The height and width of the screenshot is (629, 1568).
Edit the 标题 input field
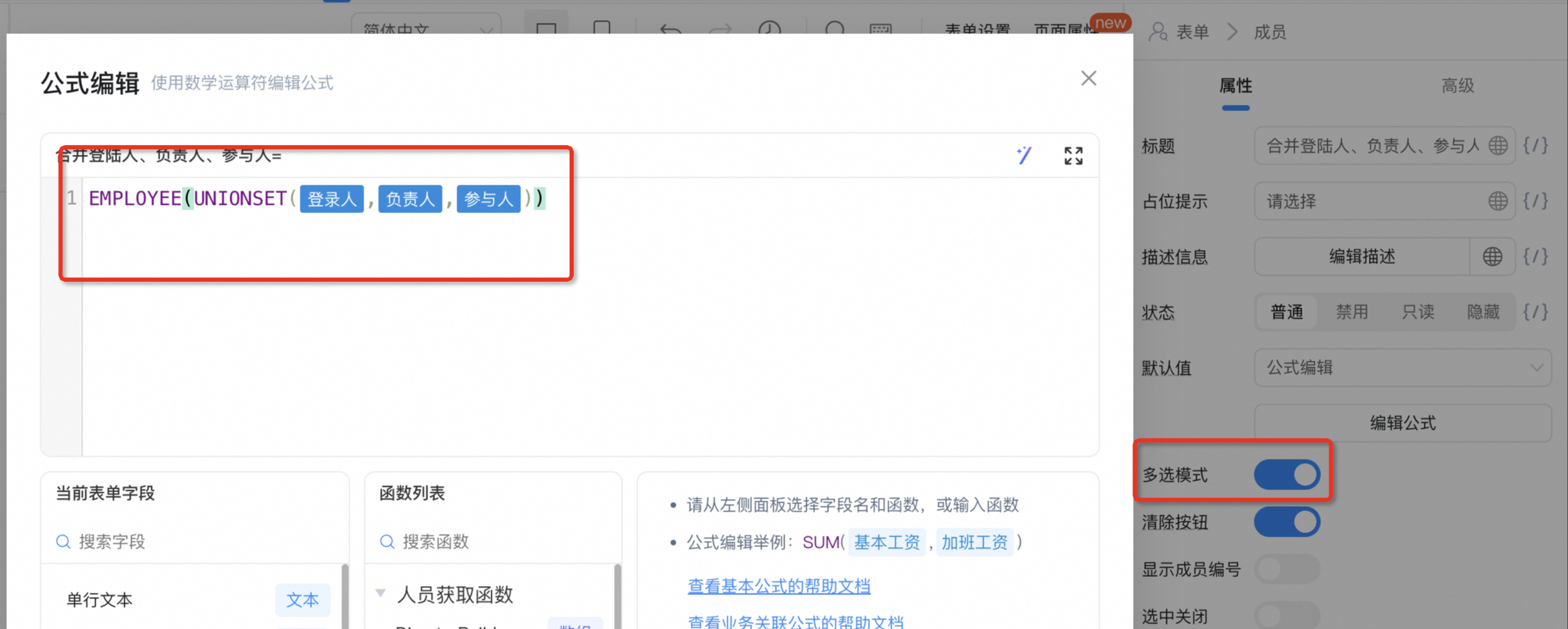pyautogui.click(x=1384, y=146)
